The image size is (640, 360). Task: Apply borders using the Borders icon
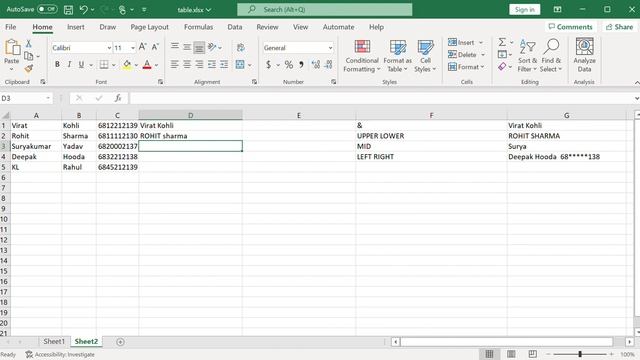pyautogui.click(x=104, y=64)
